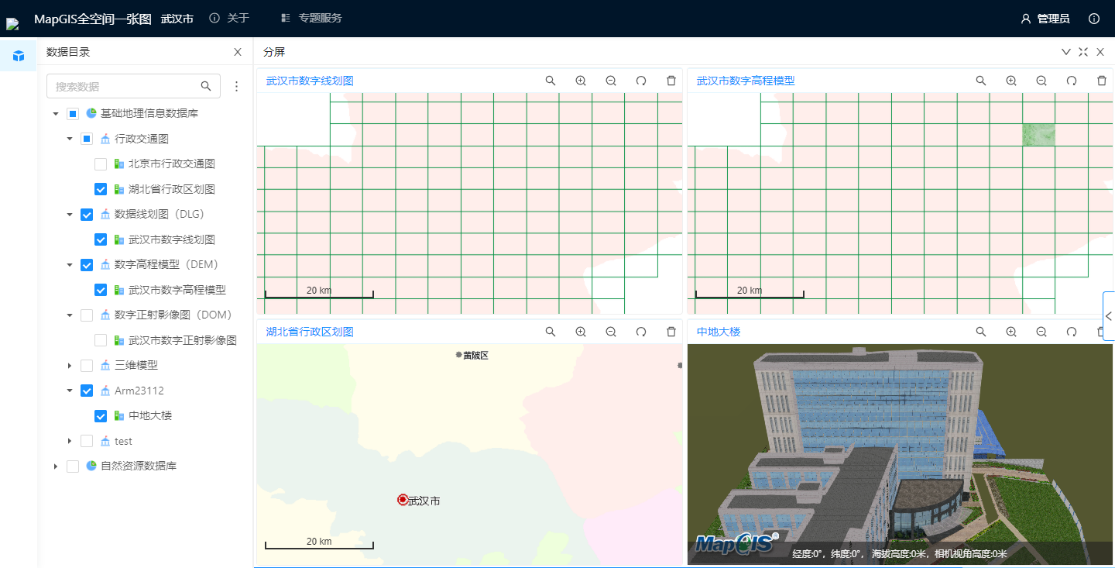Zoom out on 武汉市数字线划图 pane
Screen dimensions: 1115x568
tap(611, 81)
